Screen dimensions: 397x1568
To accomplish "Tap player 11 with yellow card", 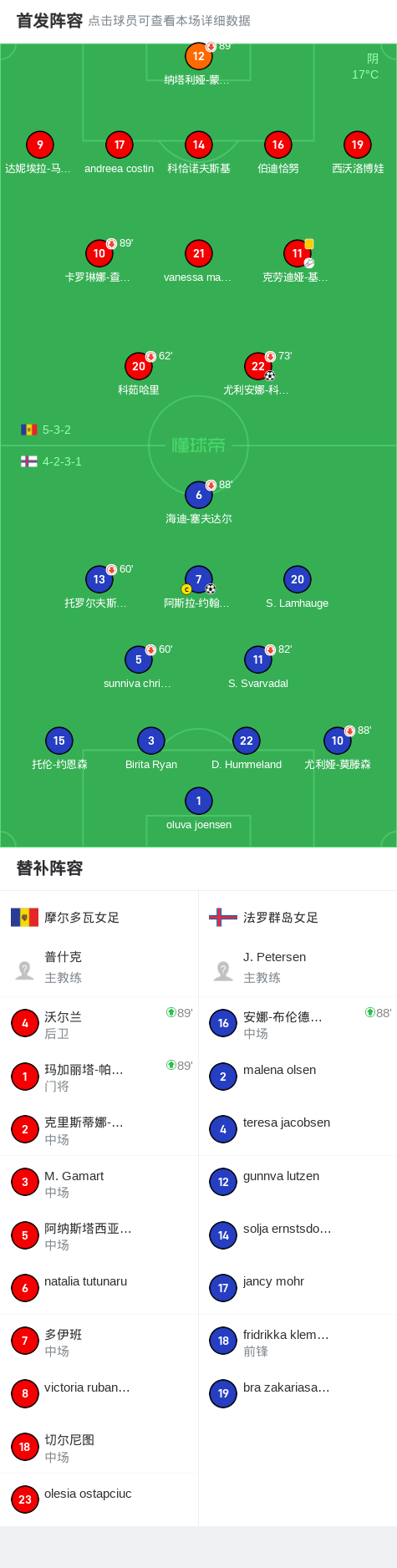I will (298, 253).
